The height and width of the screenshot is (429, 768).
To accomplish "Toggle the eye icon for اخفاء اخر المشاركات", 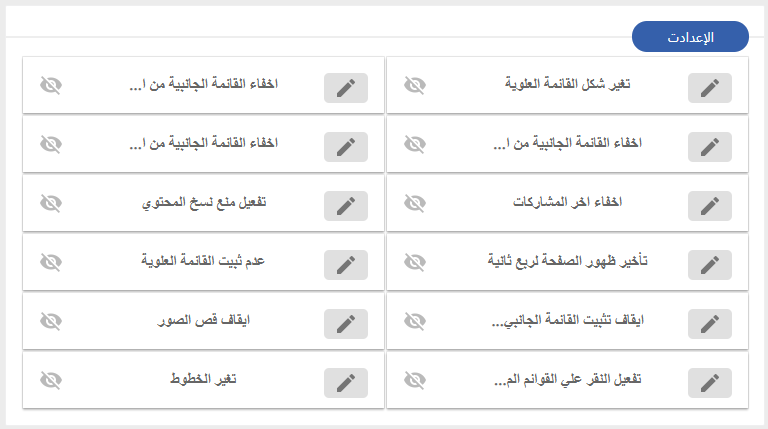I will pyautogui.click(x=415, y=203).
